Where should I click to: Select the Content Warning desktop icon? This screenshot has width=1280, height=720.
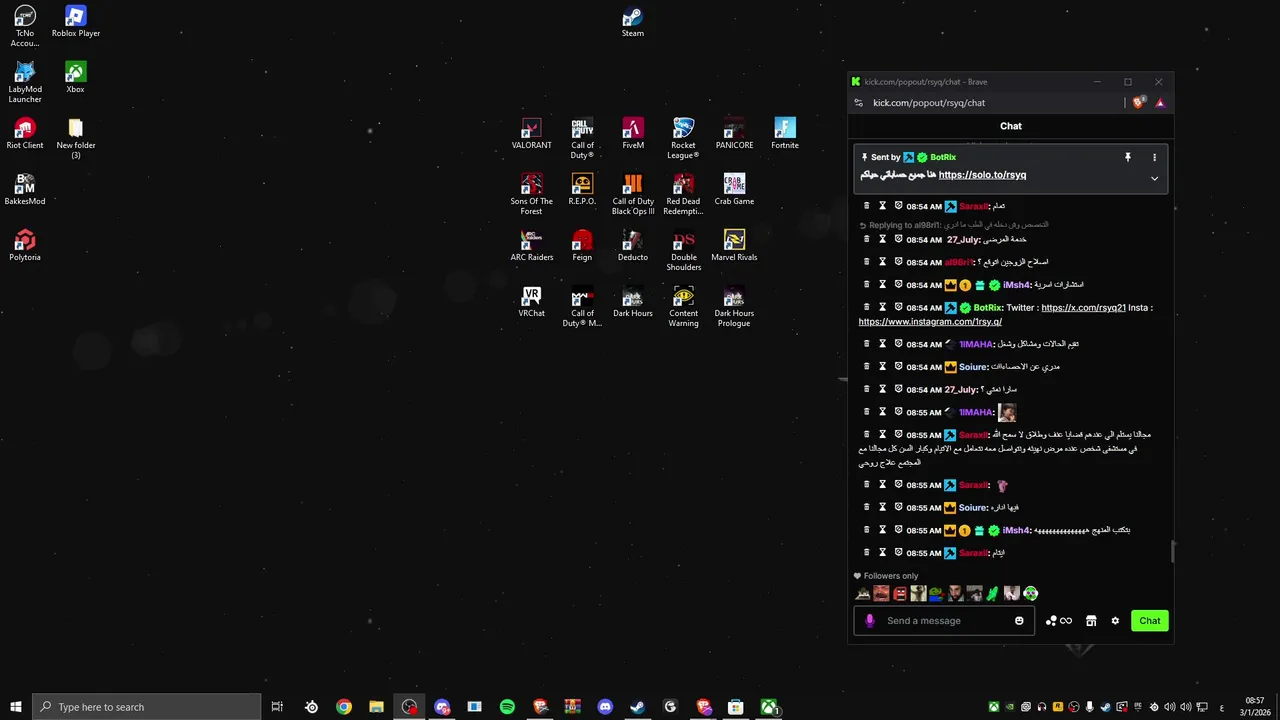(684, 307)
